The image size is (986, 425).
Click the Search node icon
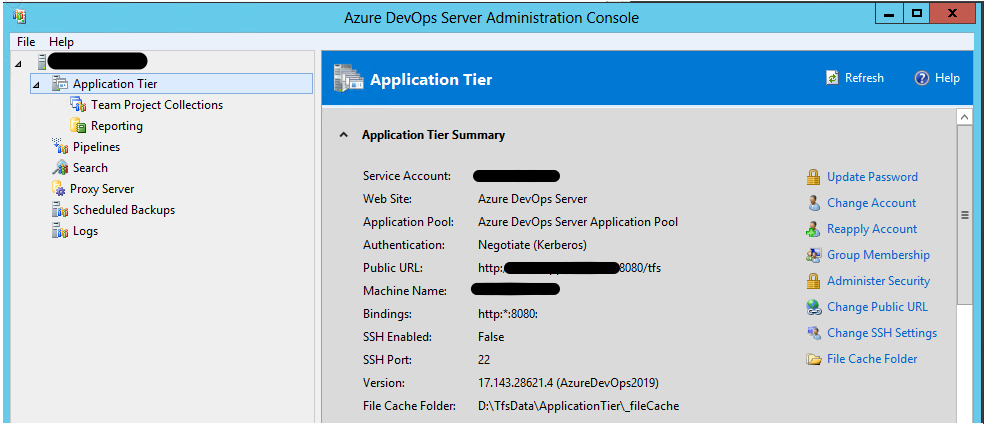tap(60, 168)
